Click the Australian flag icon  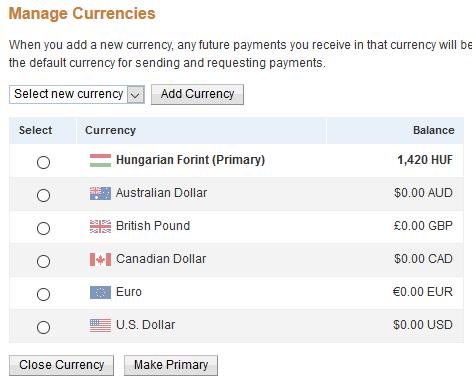(x=100, y=193)
